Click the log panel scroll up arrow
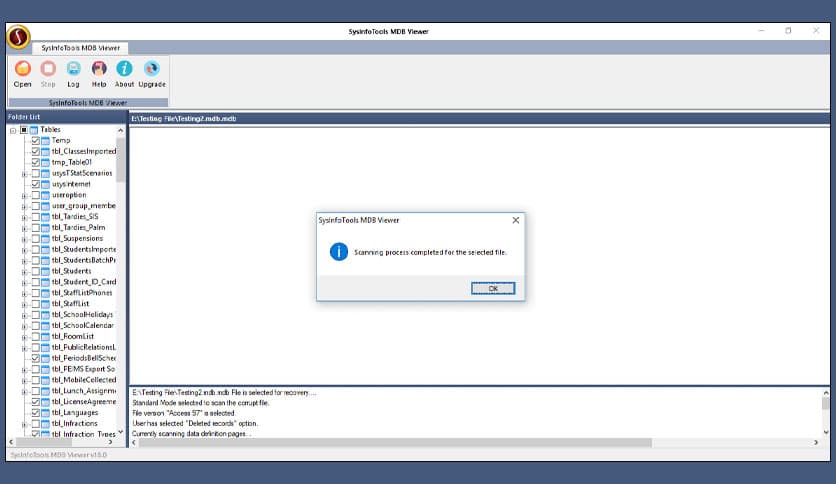This screenshot has width=836, height=484. coord(826,393)
